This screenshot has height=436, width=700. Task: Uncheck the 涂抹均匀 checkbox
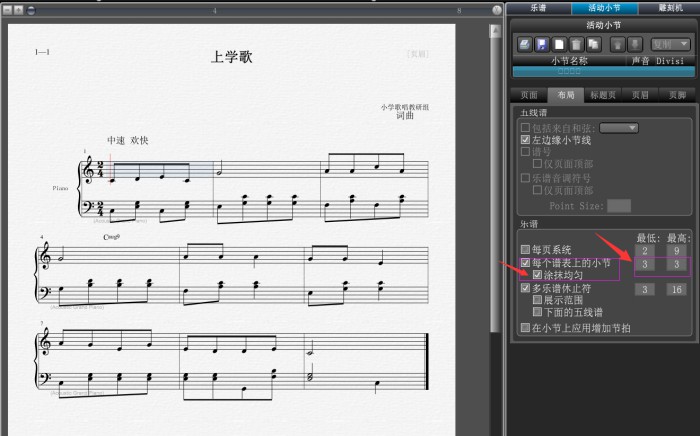(538, 274)
